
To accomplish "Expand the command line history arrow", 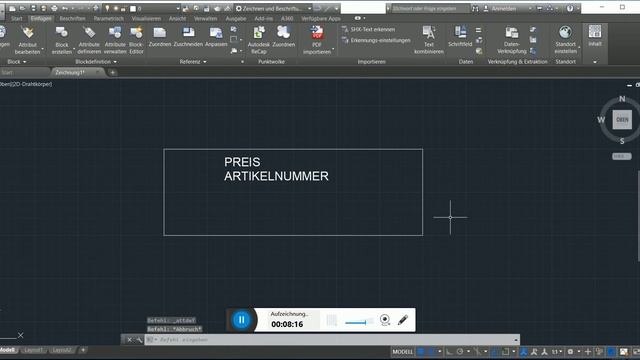I will [x=516, y=340].
